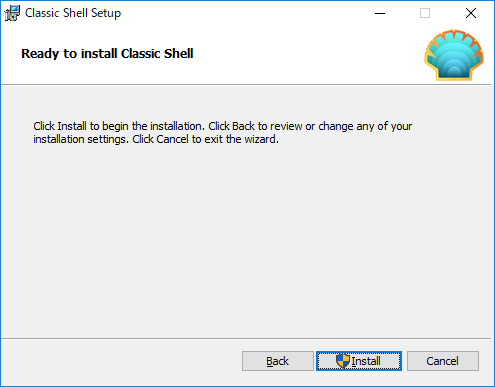Screen dimensions: 495x387
Task: Click the UAC shield icon on Install button
Action: (x=343, y=361)
